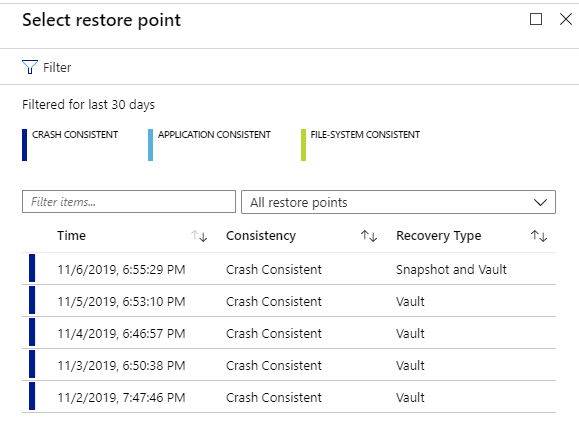
Task: Click the dropdown chevron arrow
Action: point(540,202)
